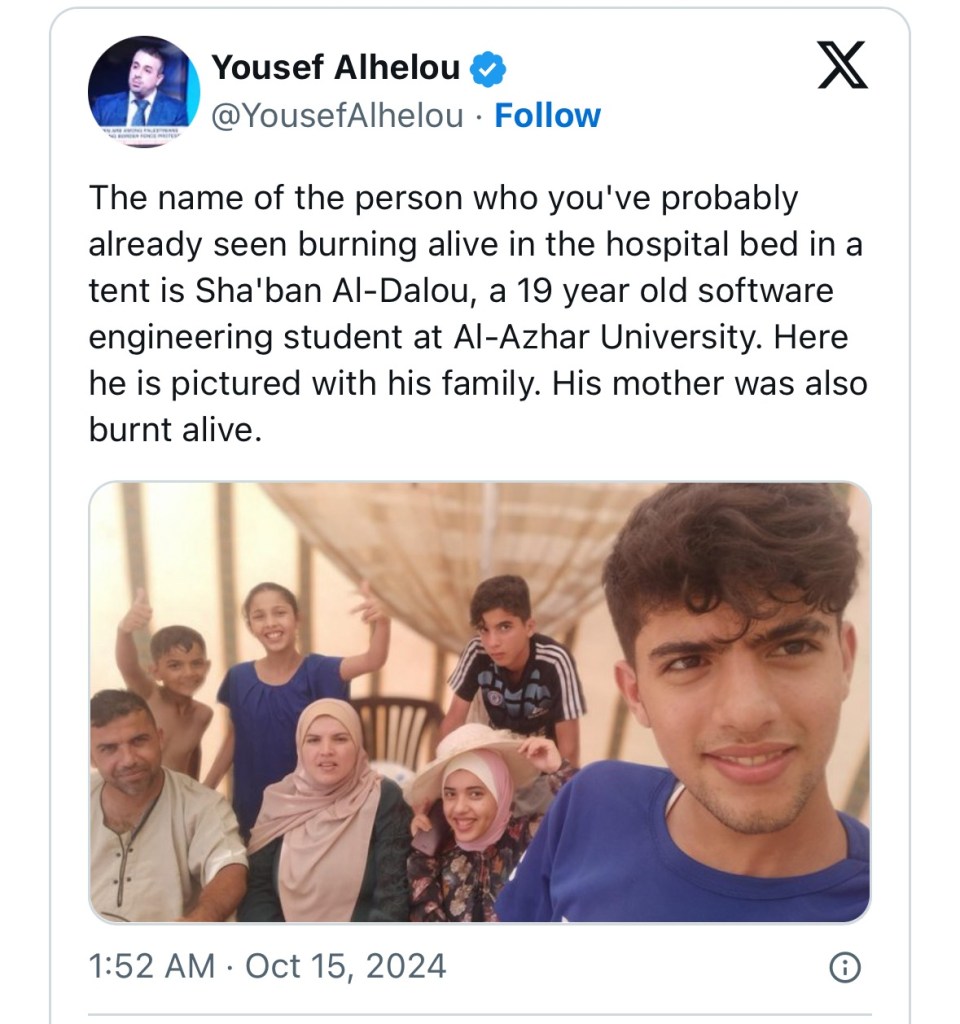Click the display name Yousef Alhelou
960x1024 pixels.
[x=336, y=68]
